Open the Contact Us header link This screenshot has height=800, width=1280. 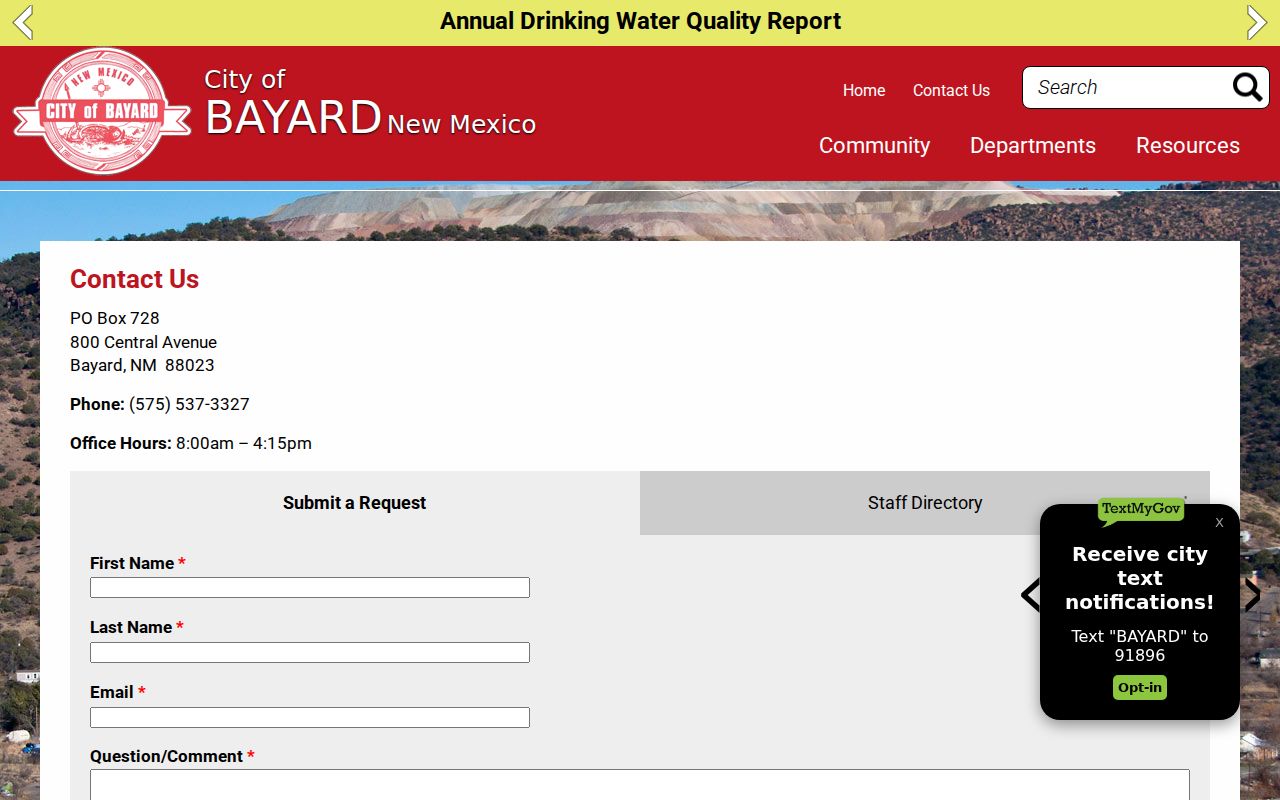tap(951, 90)
